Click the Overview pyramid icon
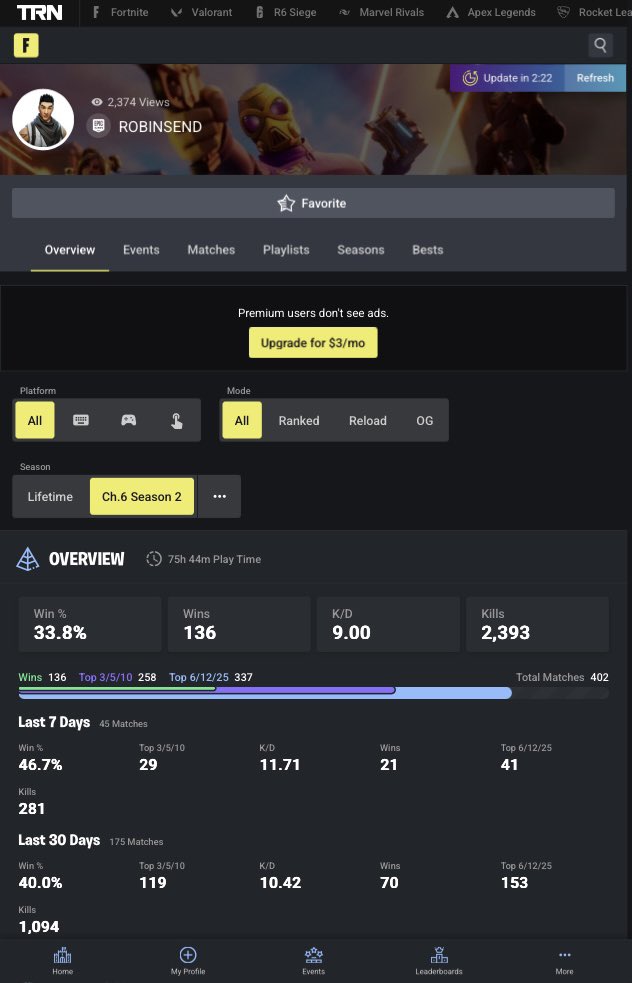Screen dimensions: 632x983 click(x=28, y=559)
